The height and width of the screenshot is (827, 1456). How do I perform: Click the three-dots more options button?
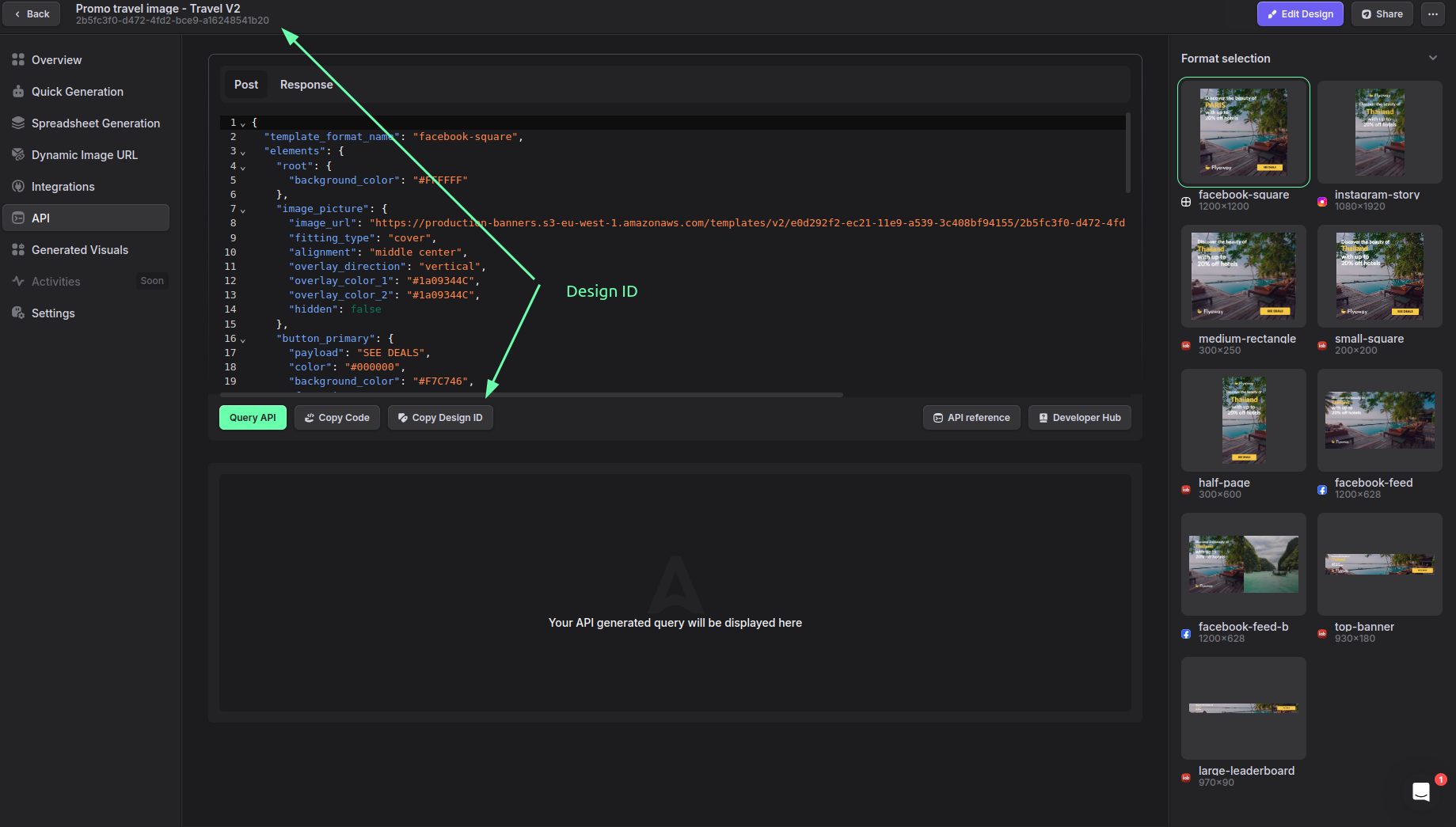coord(1432,14)
